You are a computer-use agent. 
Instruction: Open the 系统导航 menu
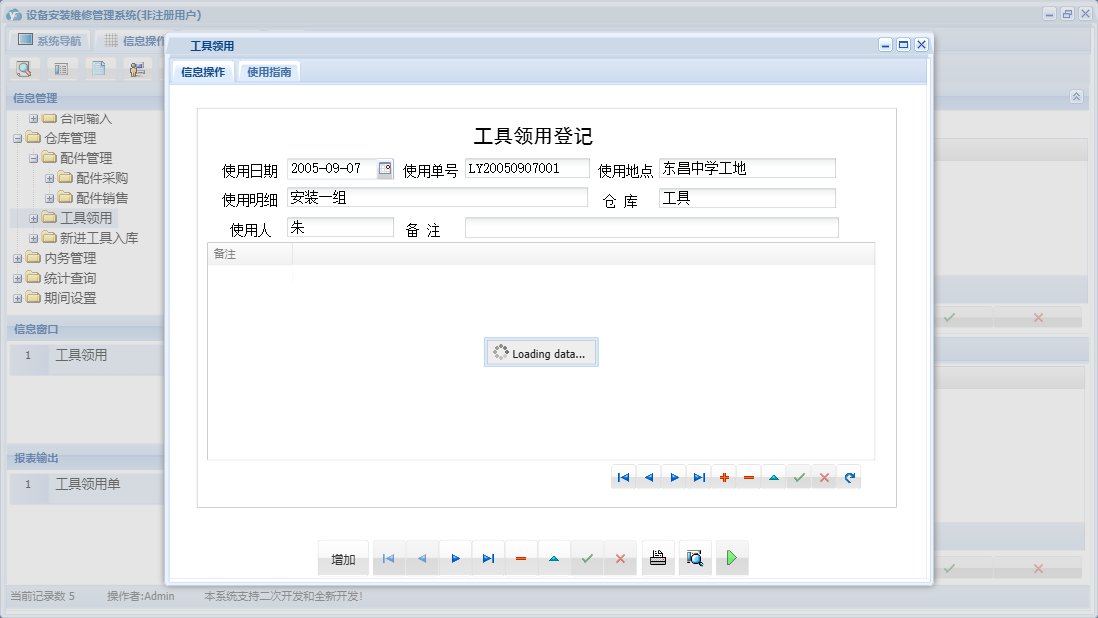click(49, 40)
